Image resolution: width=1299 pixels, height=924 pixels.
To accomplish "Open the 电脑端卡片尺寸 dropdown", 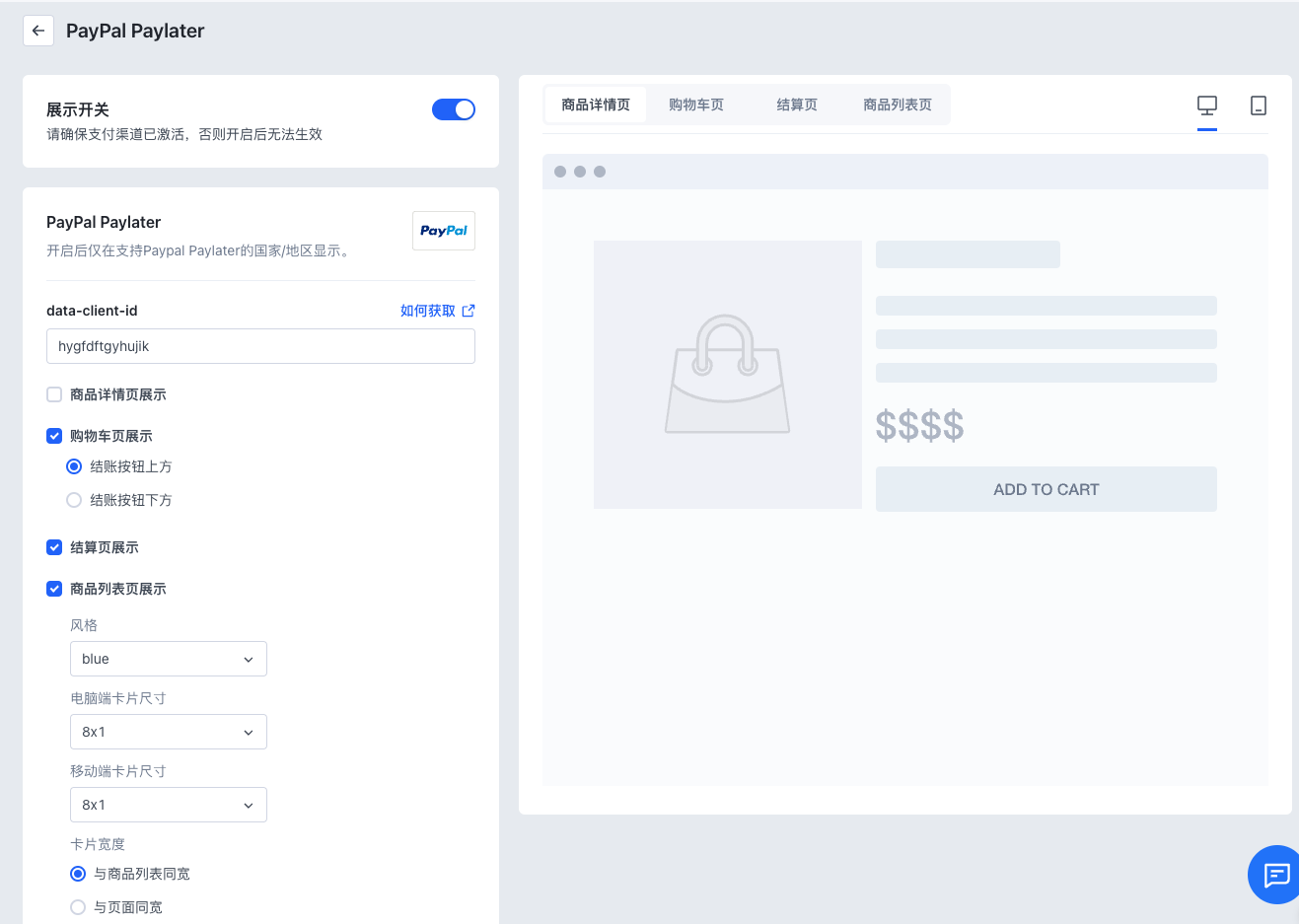I will (169, 732).
